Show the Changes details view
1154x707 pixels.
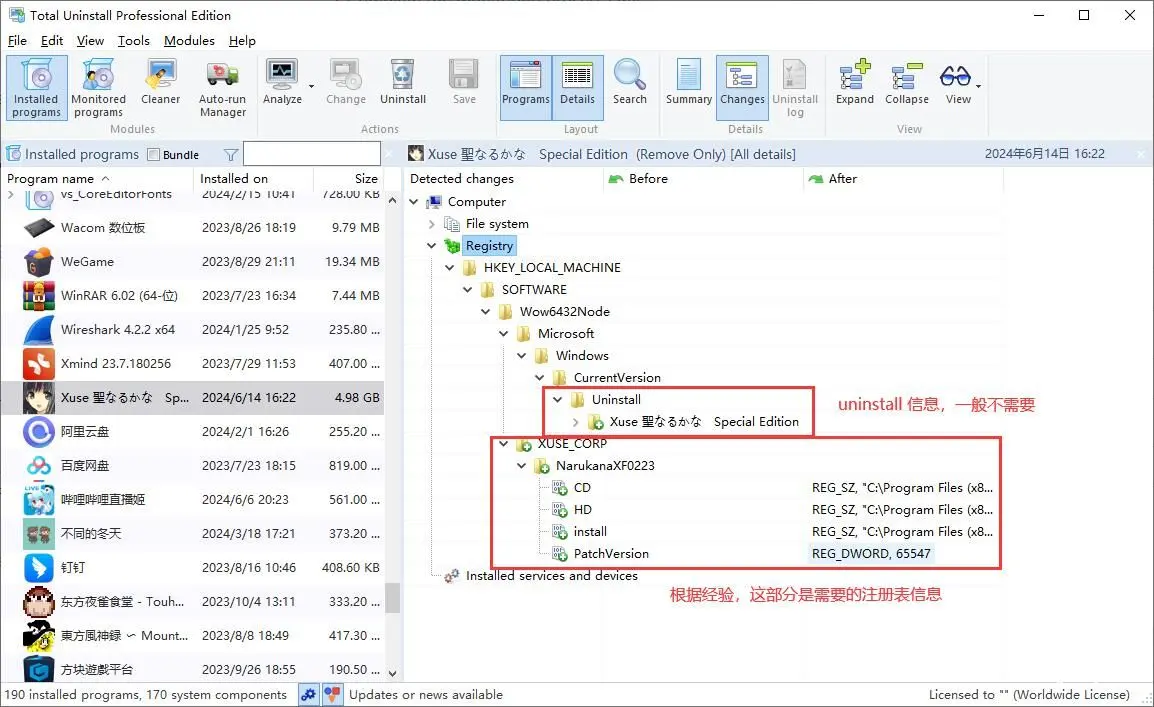tap(742, 88)
